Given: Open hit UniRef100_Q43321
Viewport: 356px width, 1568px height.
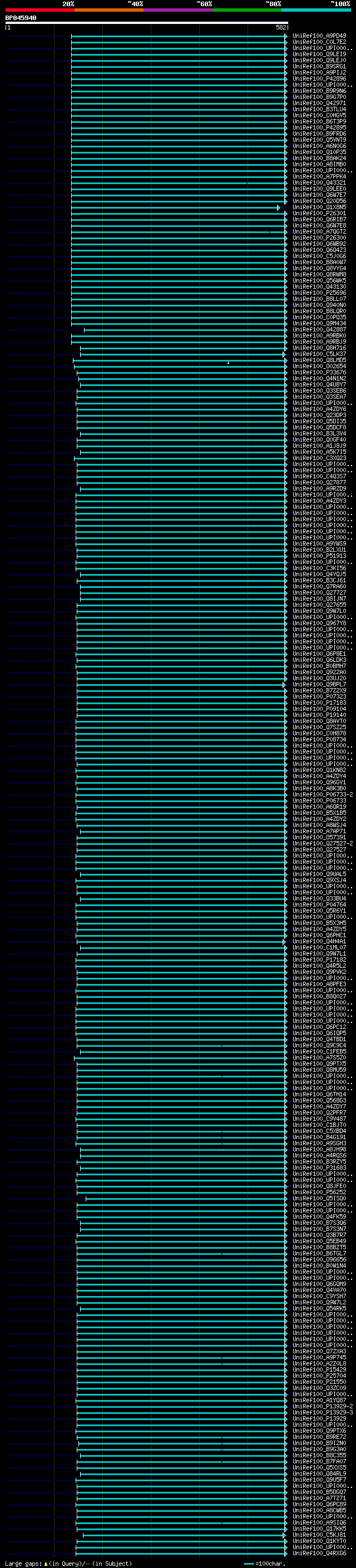Looking at the screenshot, I should point(319,182).
